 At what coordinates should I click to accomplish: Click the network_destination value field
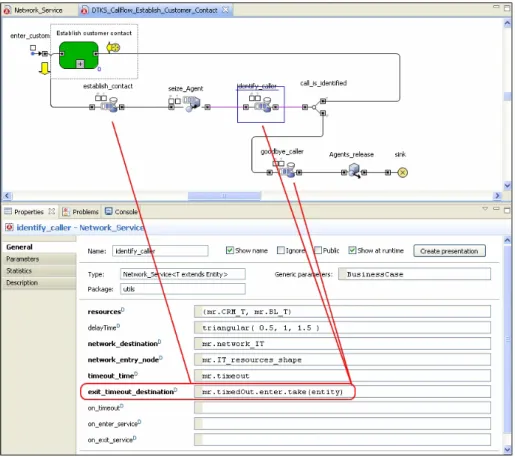click(x=342, y=344)
